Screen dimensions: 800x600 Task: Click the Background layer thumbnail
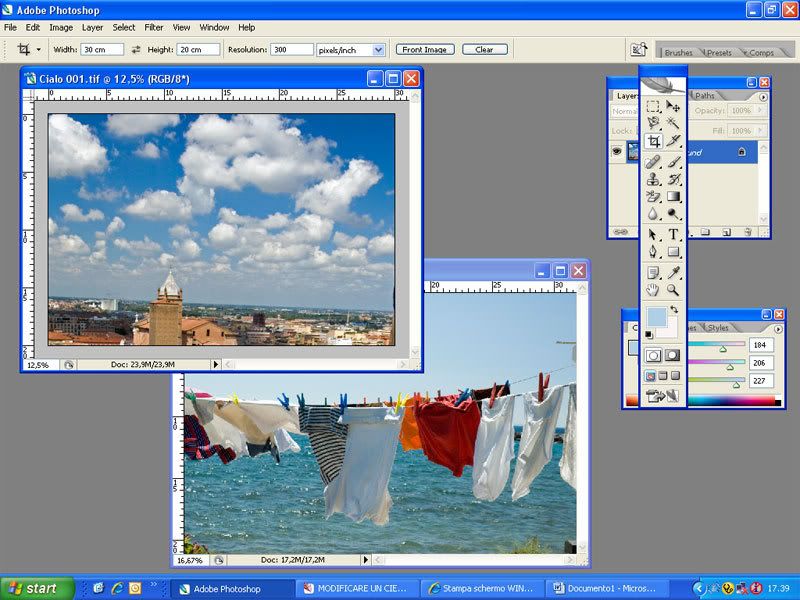633,152
